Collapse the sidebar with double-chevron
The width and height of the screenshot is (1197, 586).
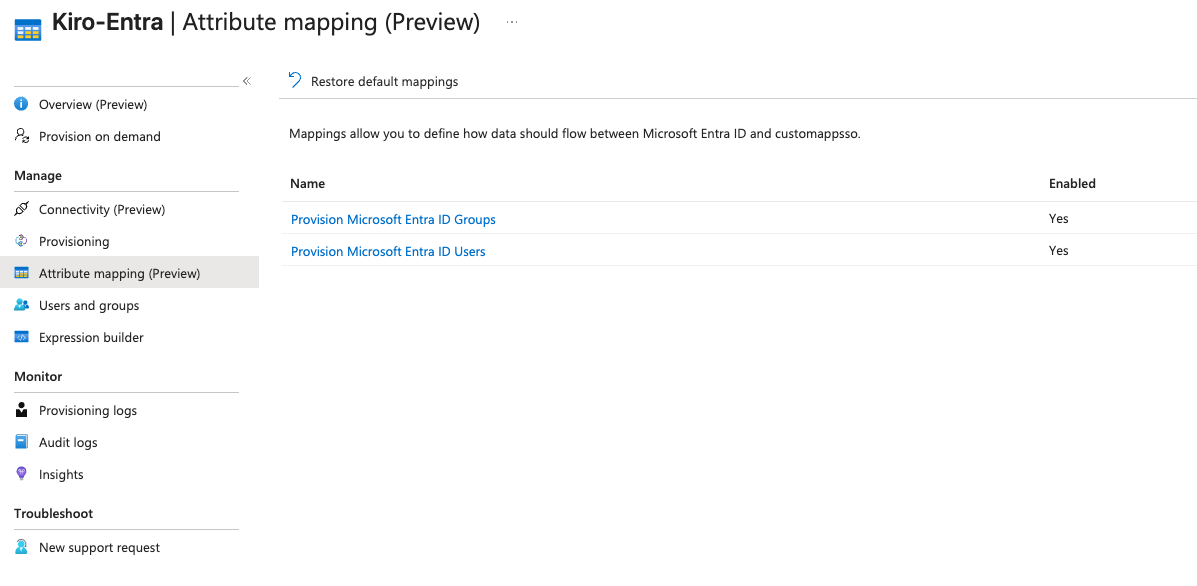coord(247,81)
